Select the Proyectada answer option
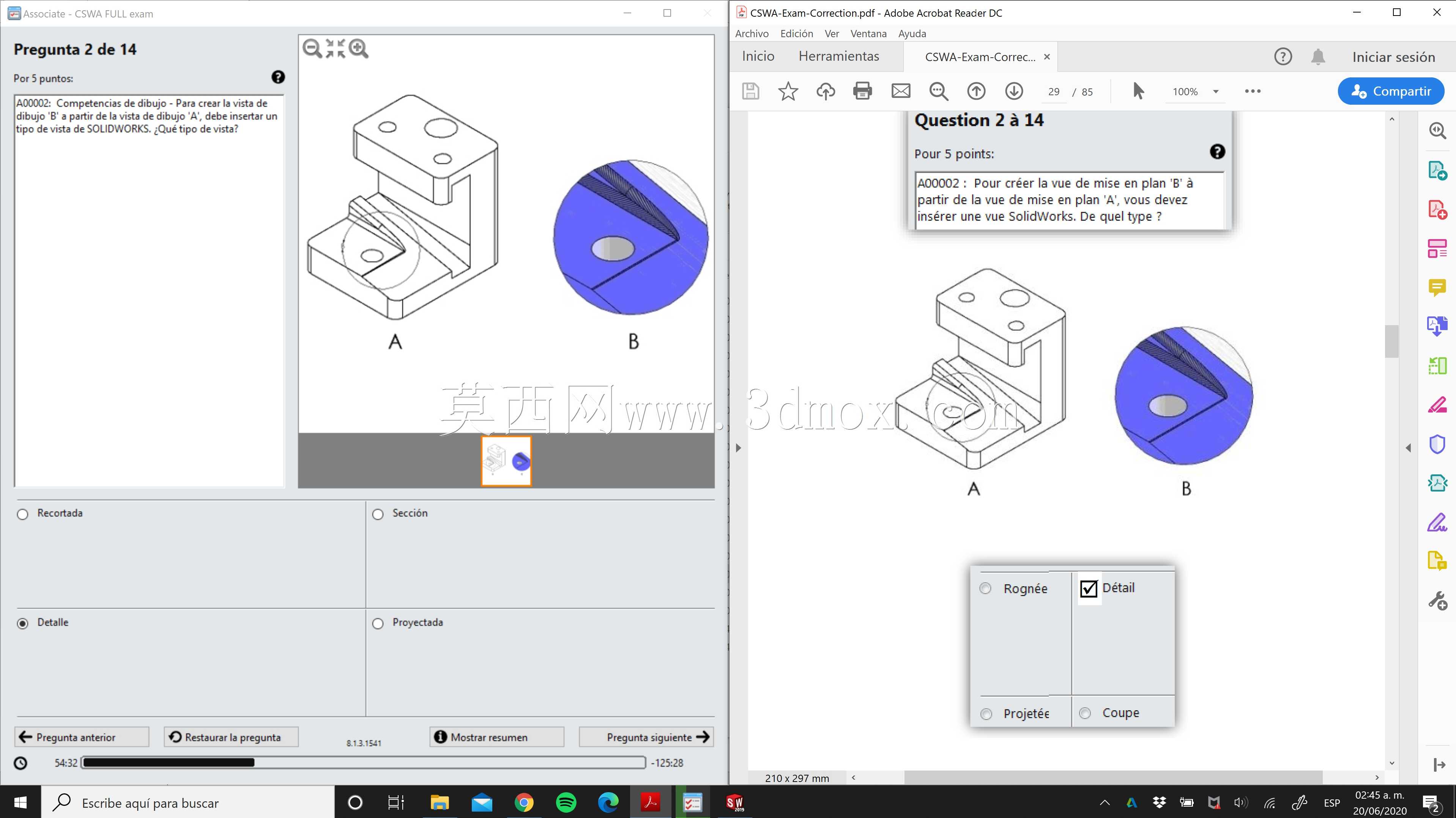This screenshot has height=818, width=1456. pyautogui.click(x=378, y=623)
